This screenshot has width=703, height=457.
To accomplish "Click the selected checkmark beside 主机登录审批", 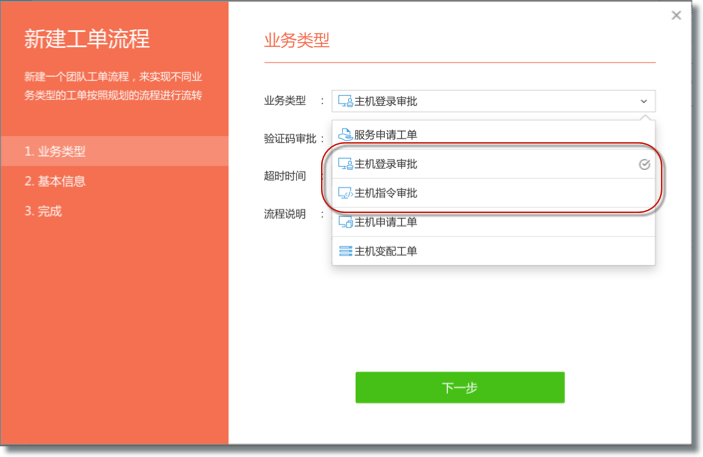I will pos(644,164).
